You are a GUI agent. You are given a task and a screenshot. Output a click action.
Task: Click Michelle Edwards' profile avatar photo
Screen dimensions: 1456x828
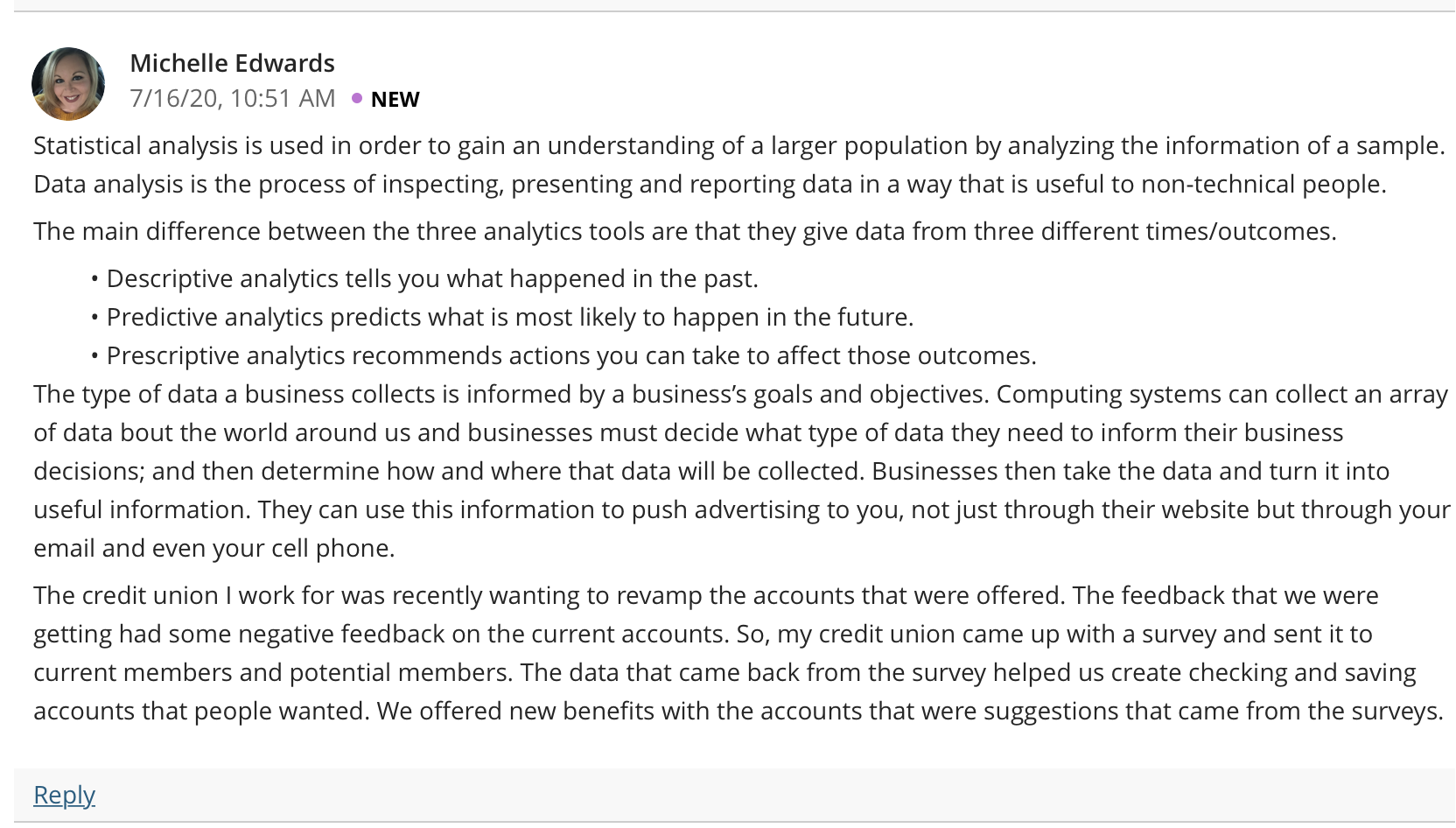[x=68, y=83]
